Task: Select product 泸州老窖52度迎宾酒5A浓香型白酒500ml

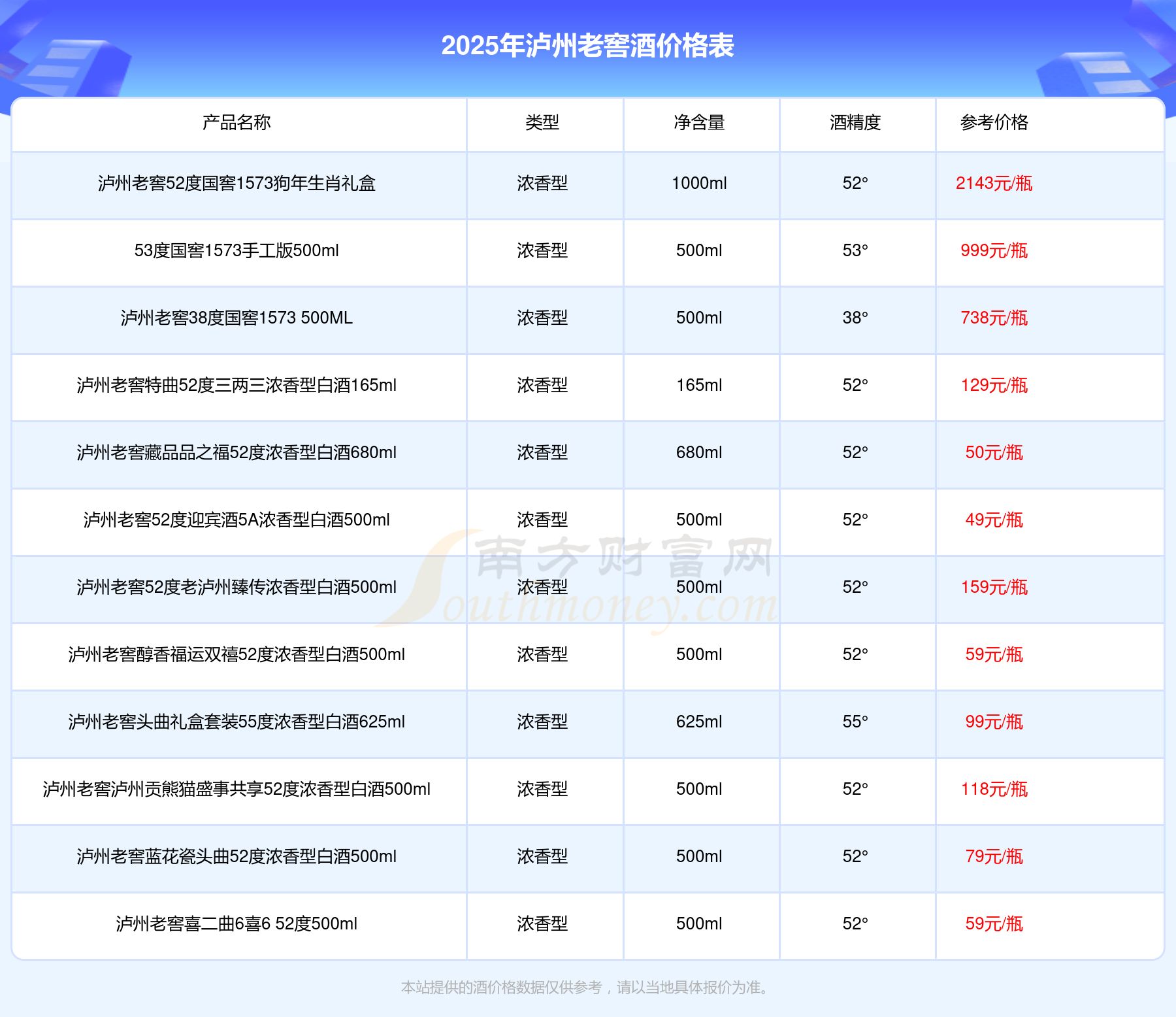Action: tap(237, 520)
